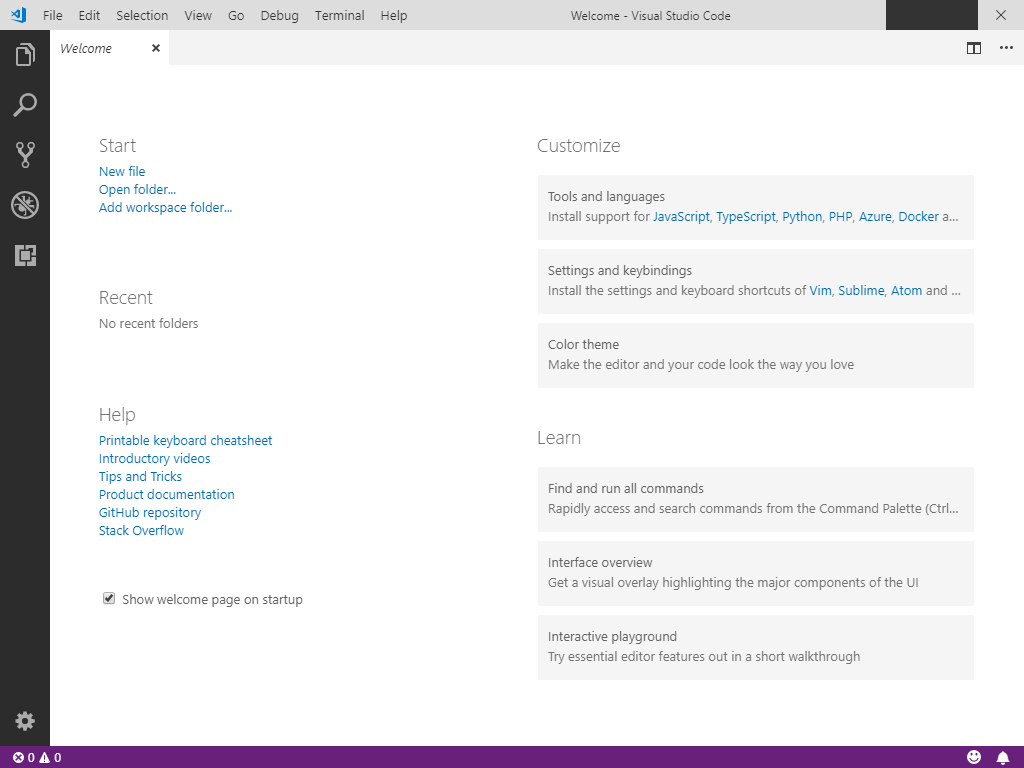Install Vim keyboard shortcuts
The width and height of the screenshot is (1024, 768).
tap(820, 291)
